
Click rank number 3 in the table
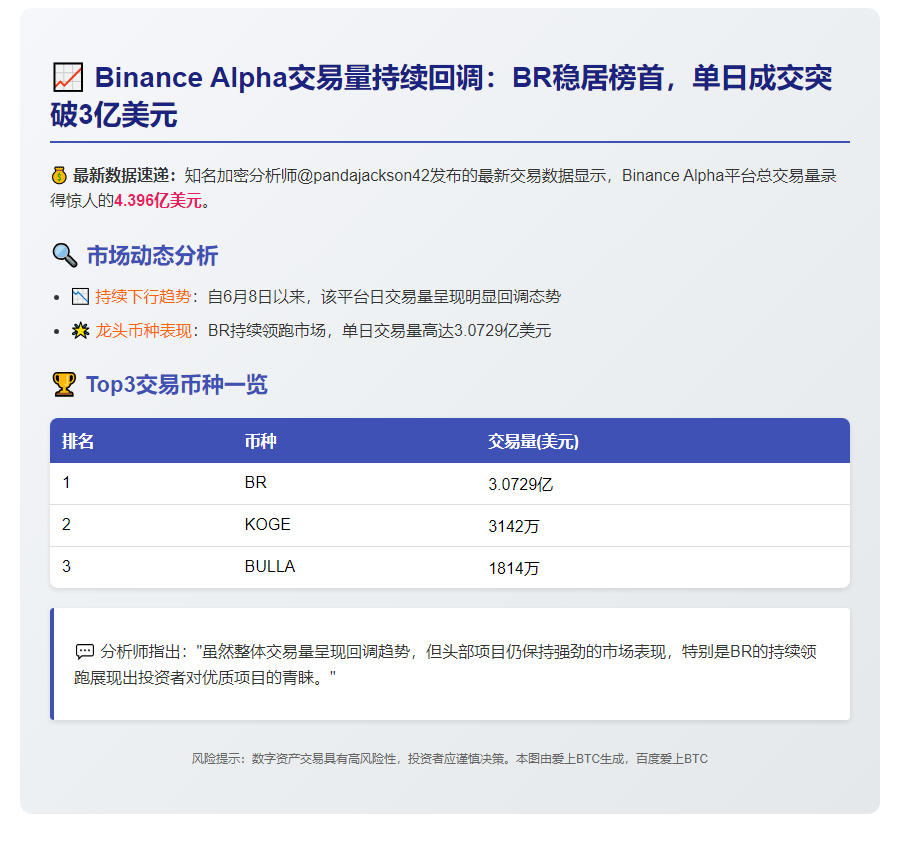(x=67, y=566)
